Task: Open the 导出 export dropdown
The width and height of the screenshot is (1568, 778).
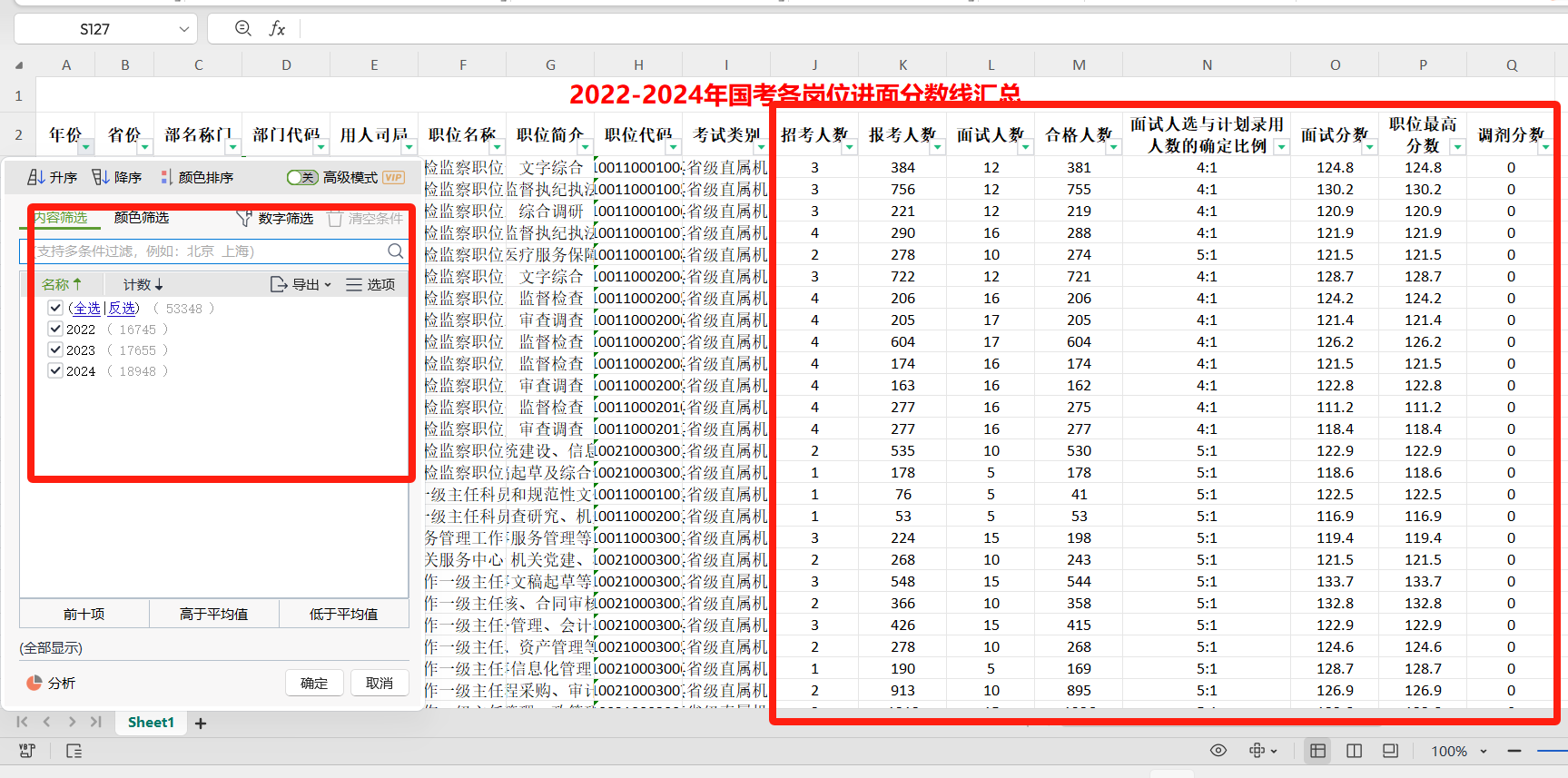Action: (301, 284)
